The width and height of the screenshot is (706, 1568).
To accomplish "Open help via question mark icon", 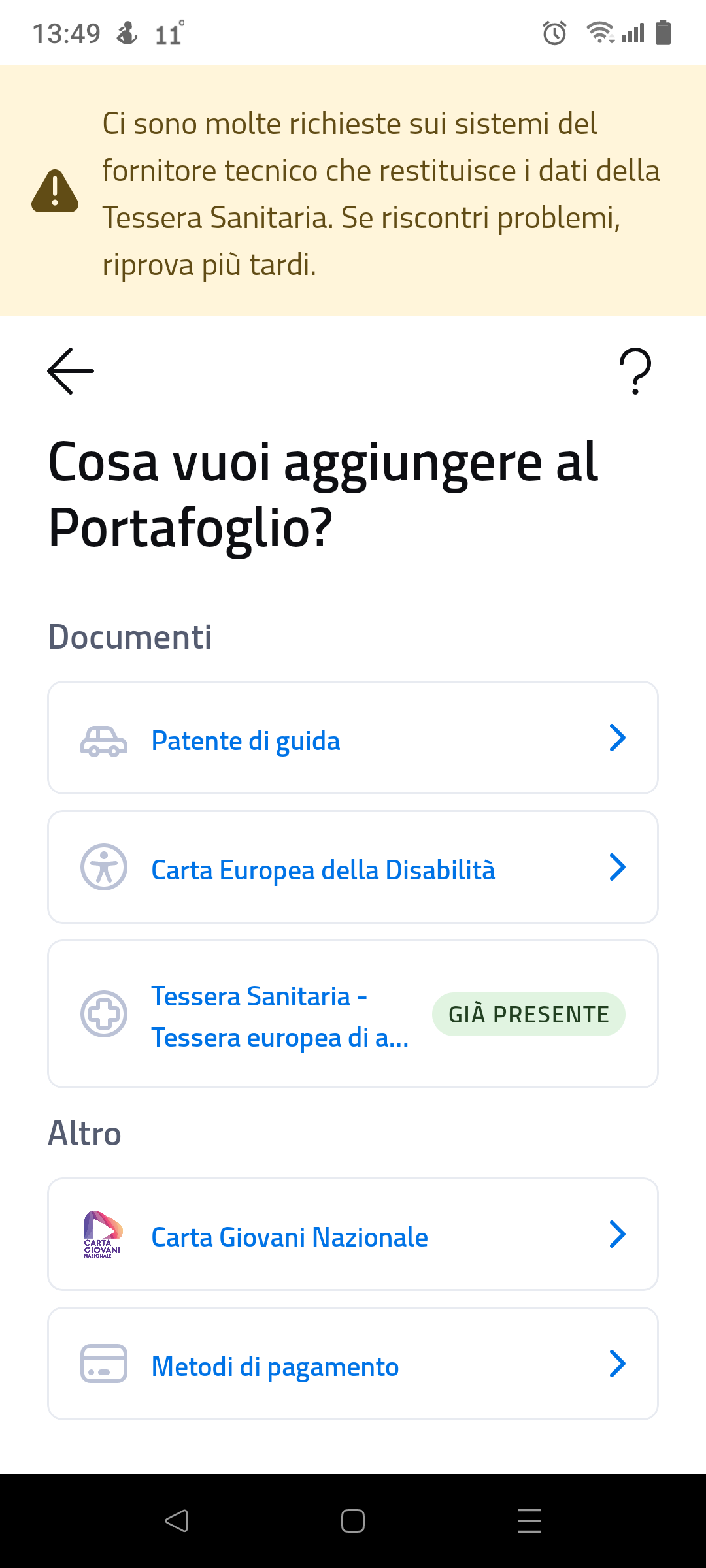I will click(635, 371).
